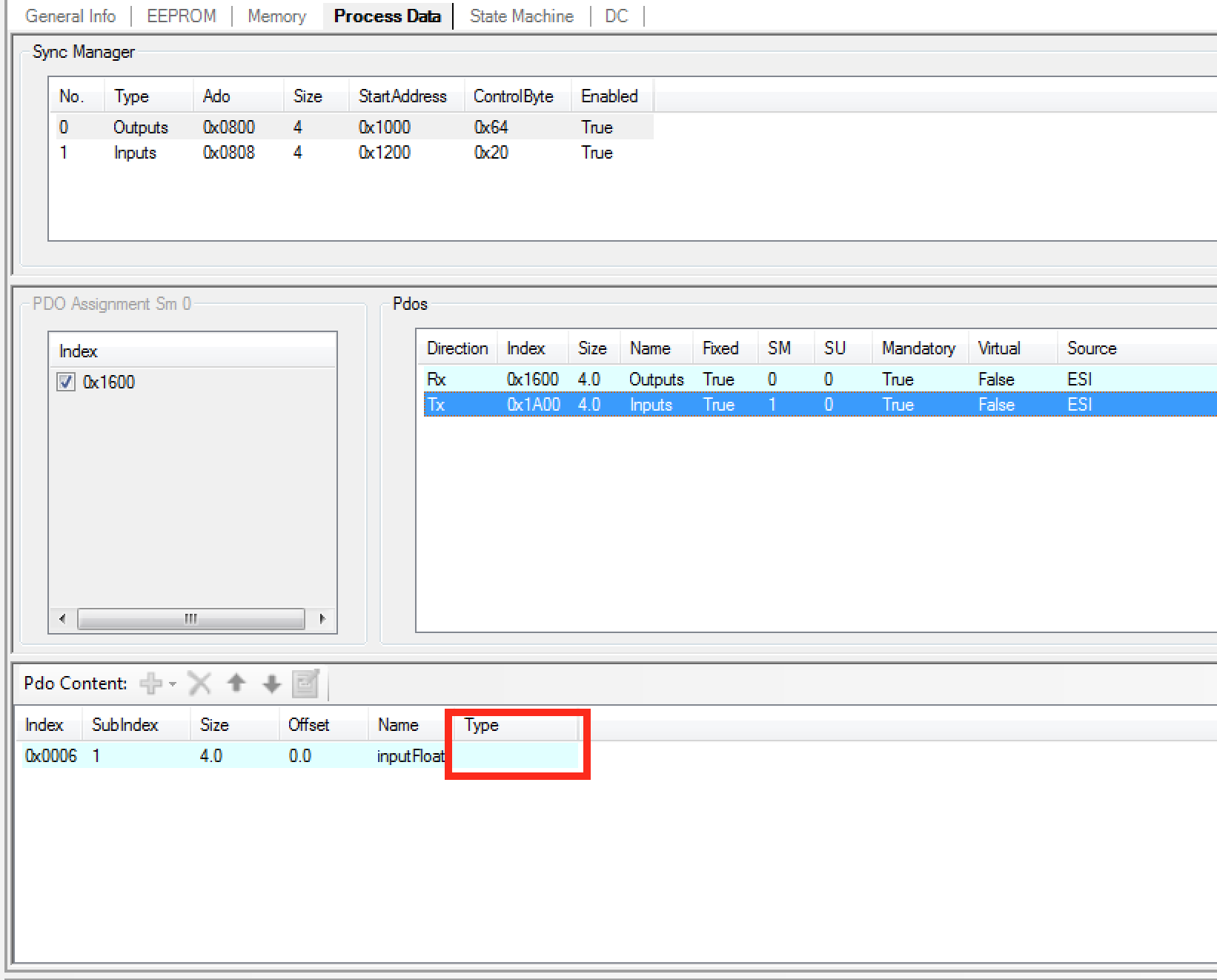Viewport: 1217px width, 980px height.
Task: Open the edit entry icon in Pdo Content toolbar
Action: tap(307, 683)
